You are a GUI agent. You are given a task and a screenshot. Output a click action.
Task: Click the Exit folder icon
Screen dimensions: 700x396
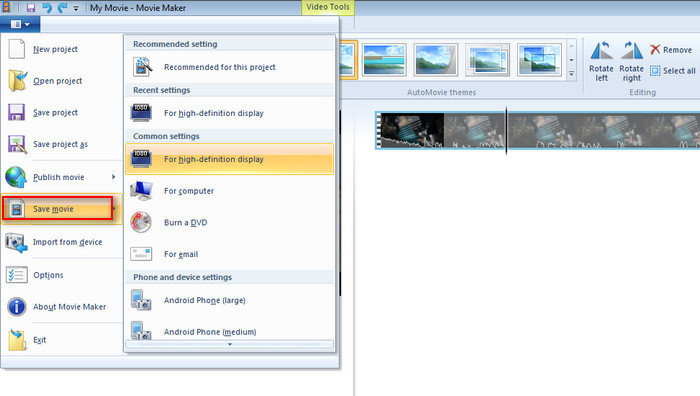pyautogui.click(x=17, y=339)
